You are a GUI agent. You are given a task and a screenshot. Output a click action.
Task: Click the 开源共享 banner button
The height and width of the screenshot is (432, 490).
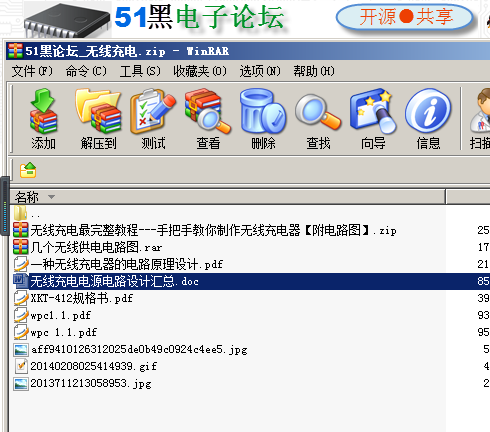click(405, 17)
